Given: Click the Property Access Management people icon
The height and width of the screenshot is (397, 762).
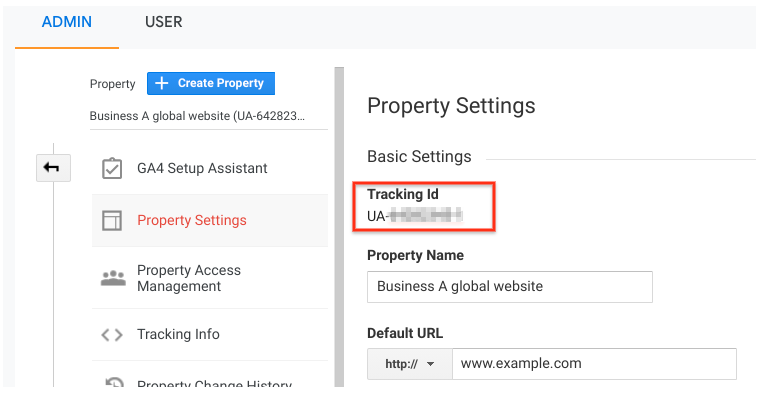Looking at the screenshot, I should tap(113, 278).
